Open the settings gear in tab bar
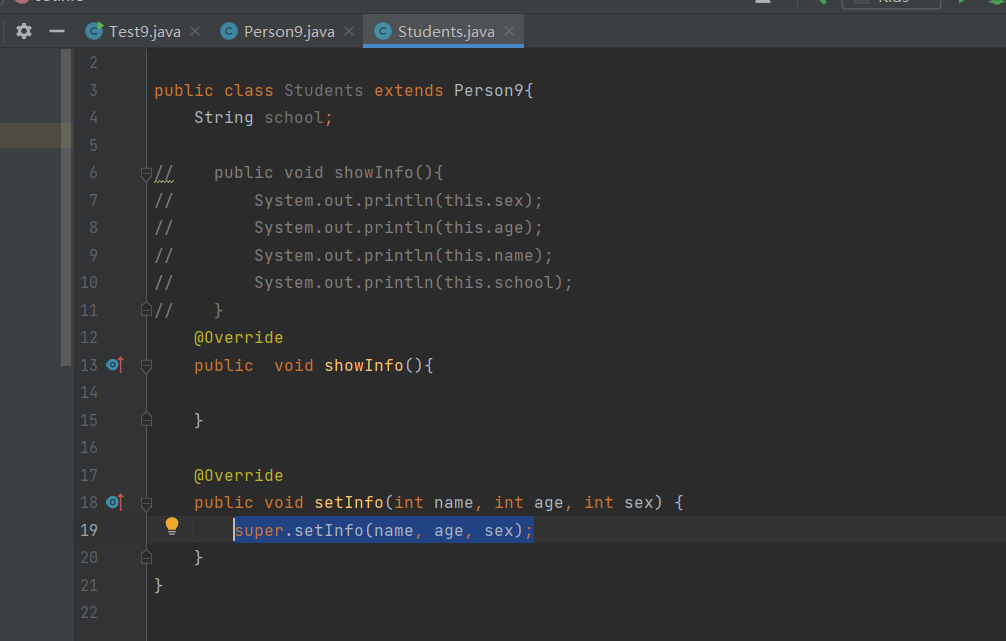This screenshot has height=641, width=1006. point(24,31)
